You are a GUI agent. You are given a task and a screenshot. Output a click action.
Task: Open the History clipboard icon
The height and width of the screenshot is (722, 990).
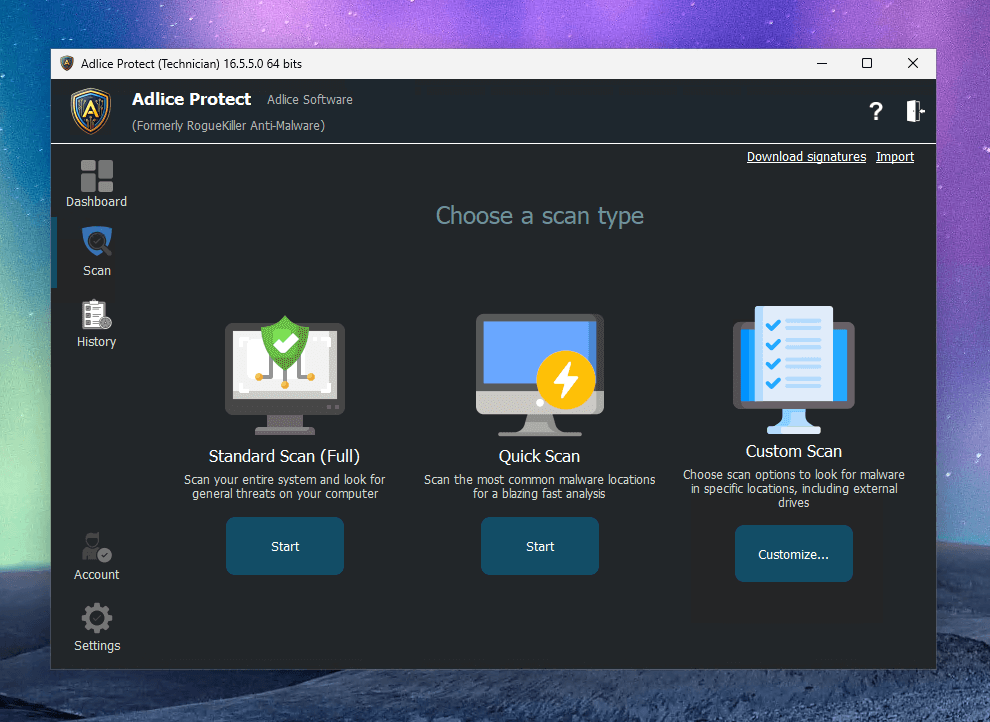point(97,315)
